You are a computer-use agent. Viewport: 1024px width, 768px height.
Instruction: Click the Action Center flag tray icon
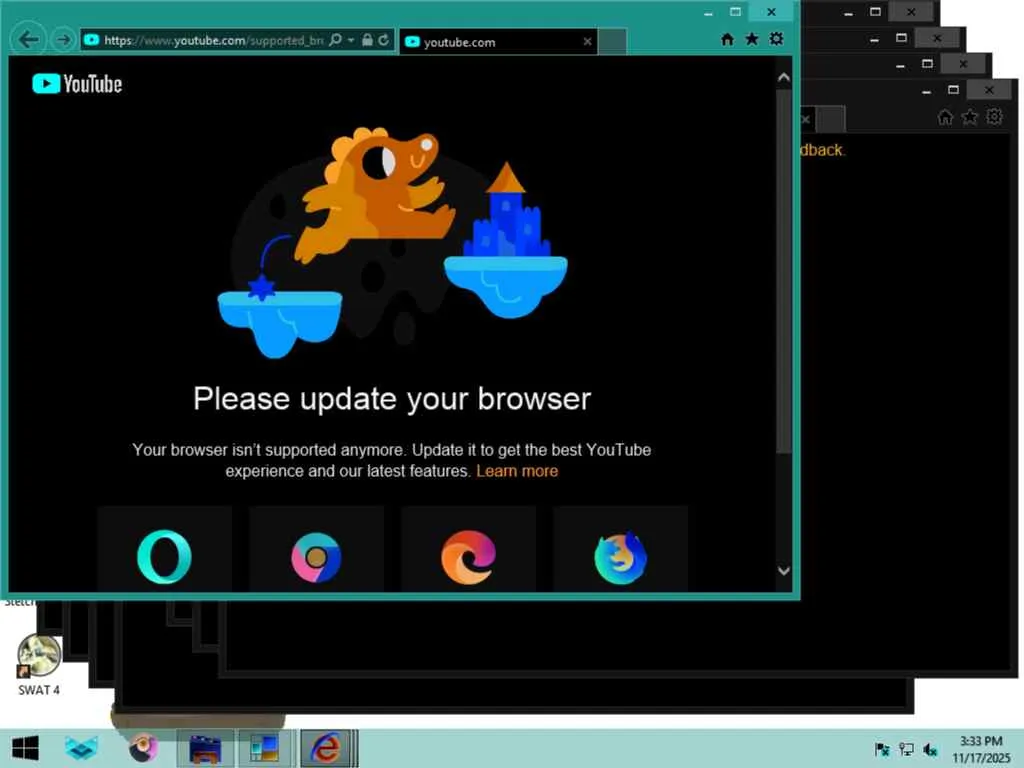pyautogui.click(x=882, y=750)
